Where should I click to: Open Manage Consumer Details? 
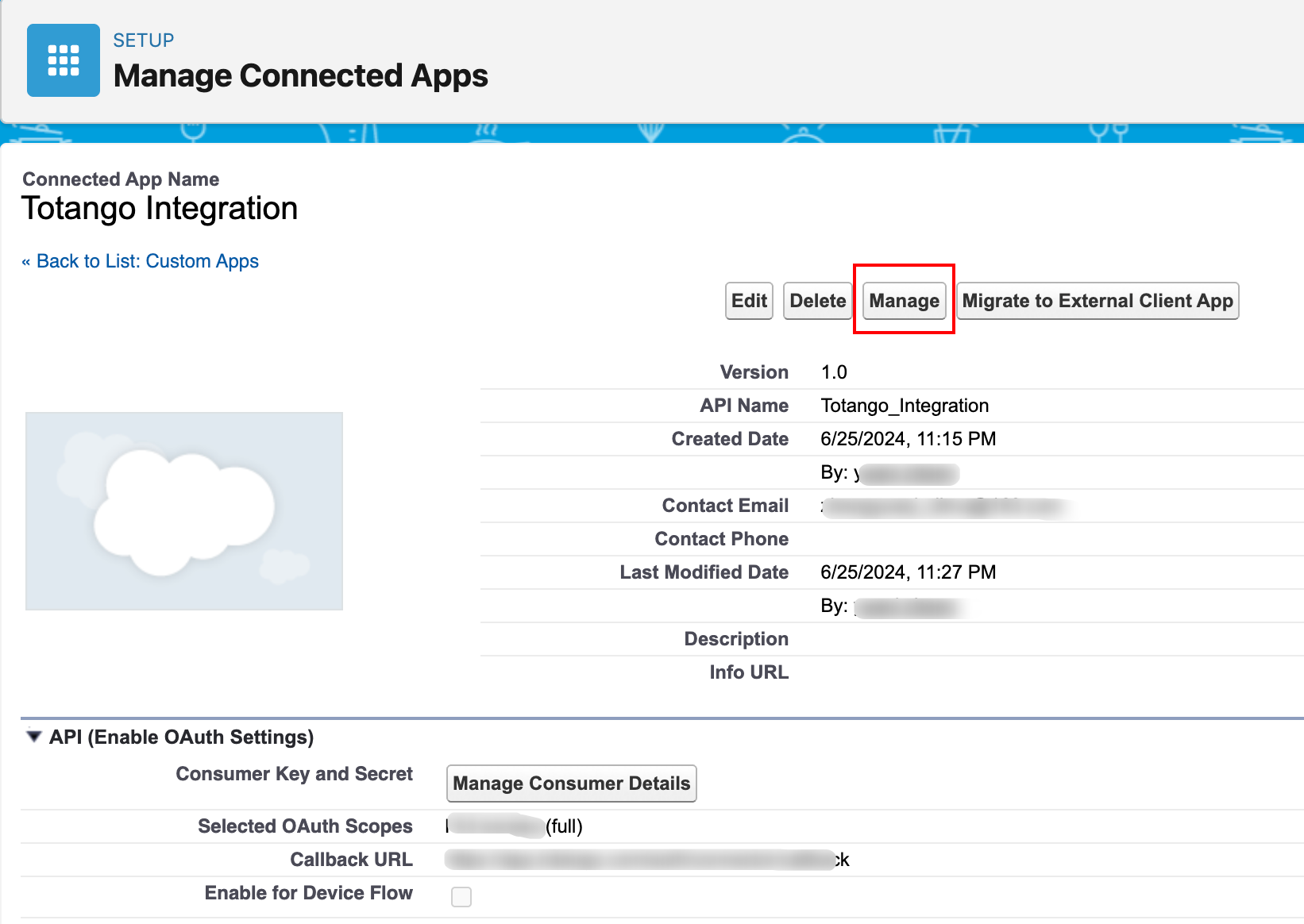tap(571, 783)
